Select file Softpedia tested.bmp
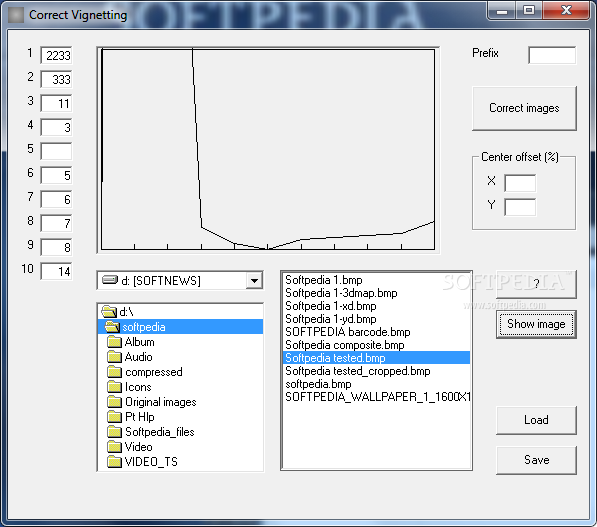The image size is (597, 527). (377, 358)
